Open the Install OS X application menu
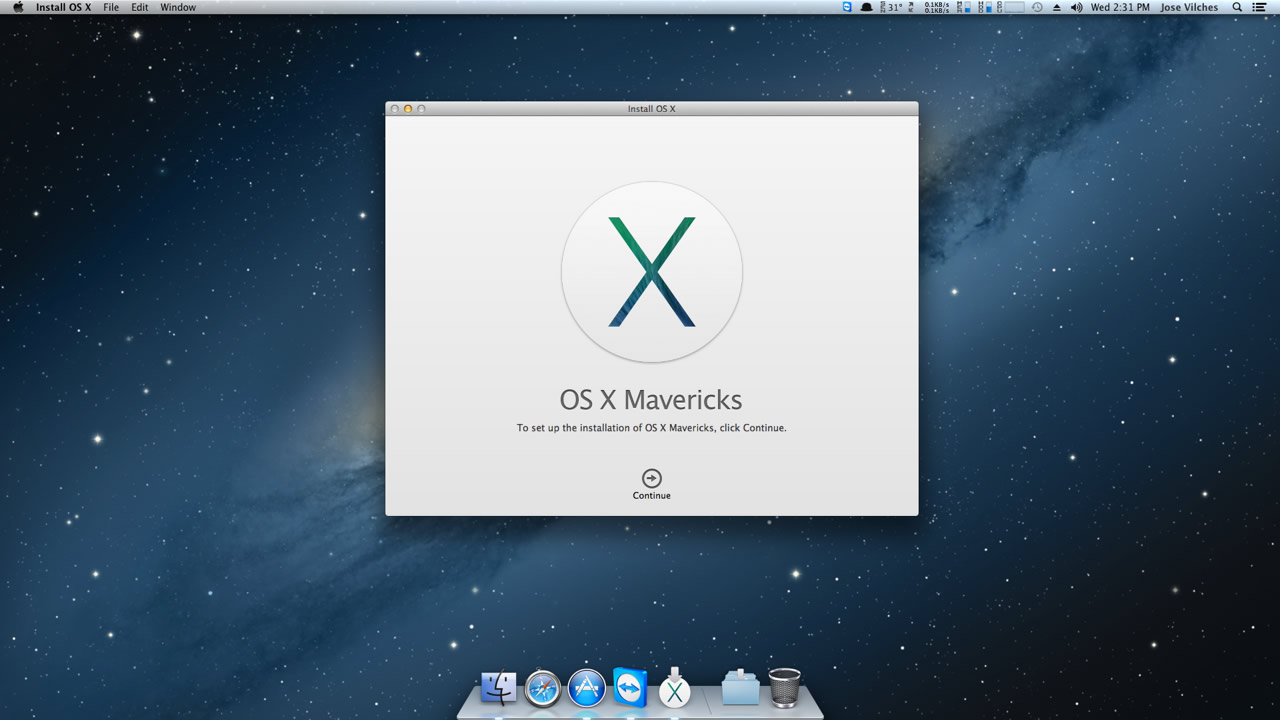Image resolution: width=1280 pixels, height=720 pixels. [63, 7]
